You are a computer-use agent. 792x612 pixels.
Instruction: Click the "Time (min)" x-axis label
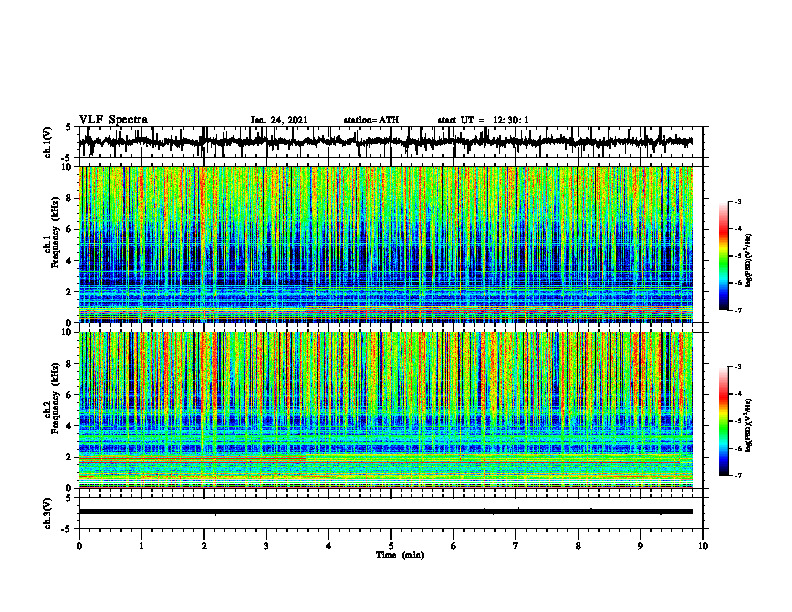click(400, 555)
